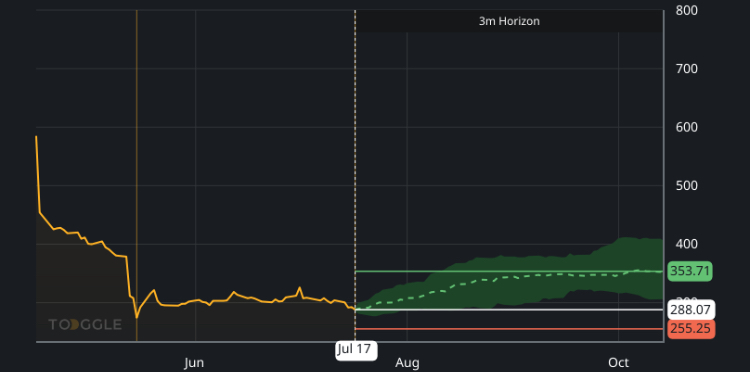
Task: Click the Oct axis label
Action: tap(618, 363)
